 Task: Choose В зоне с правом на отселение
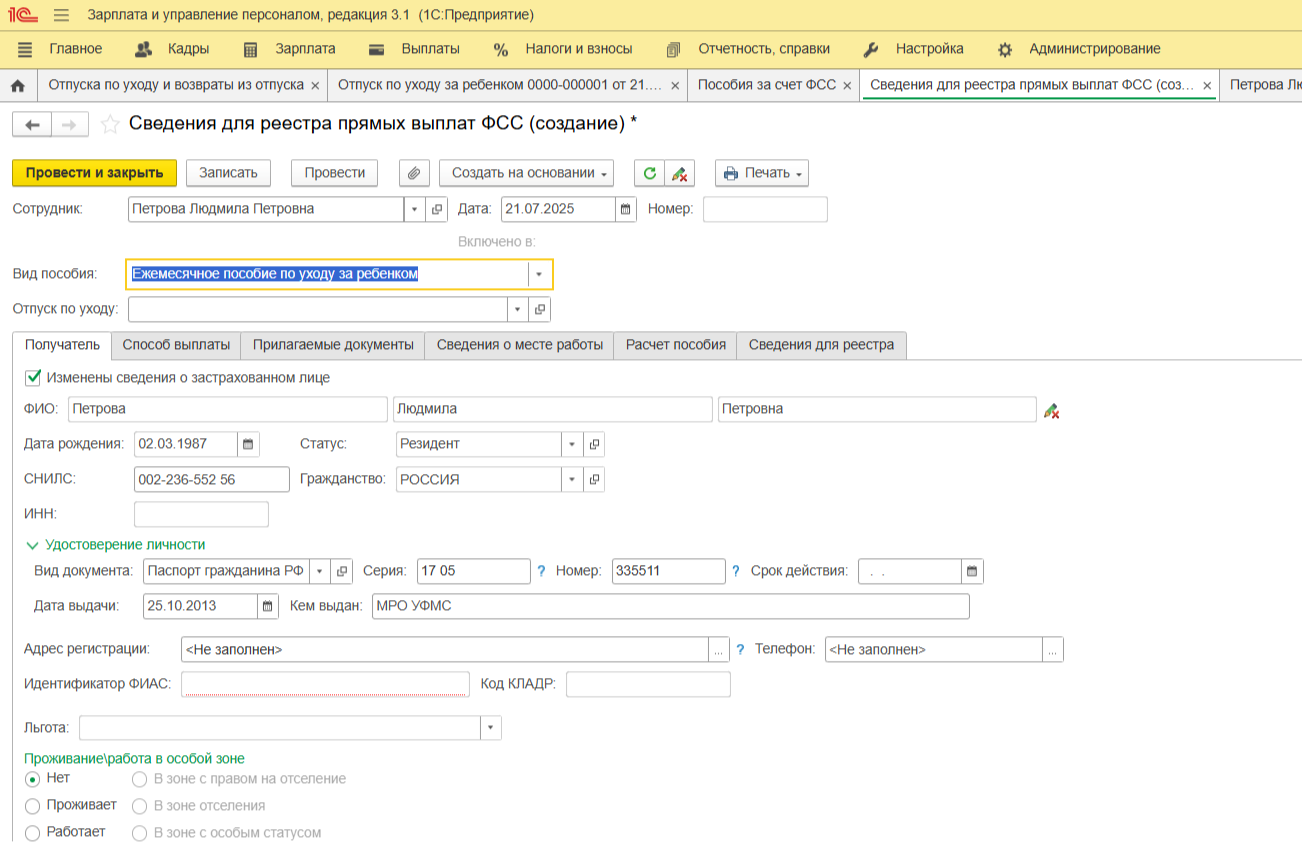click(x=140, y=779)
